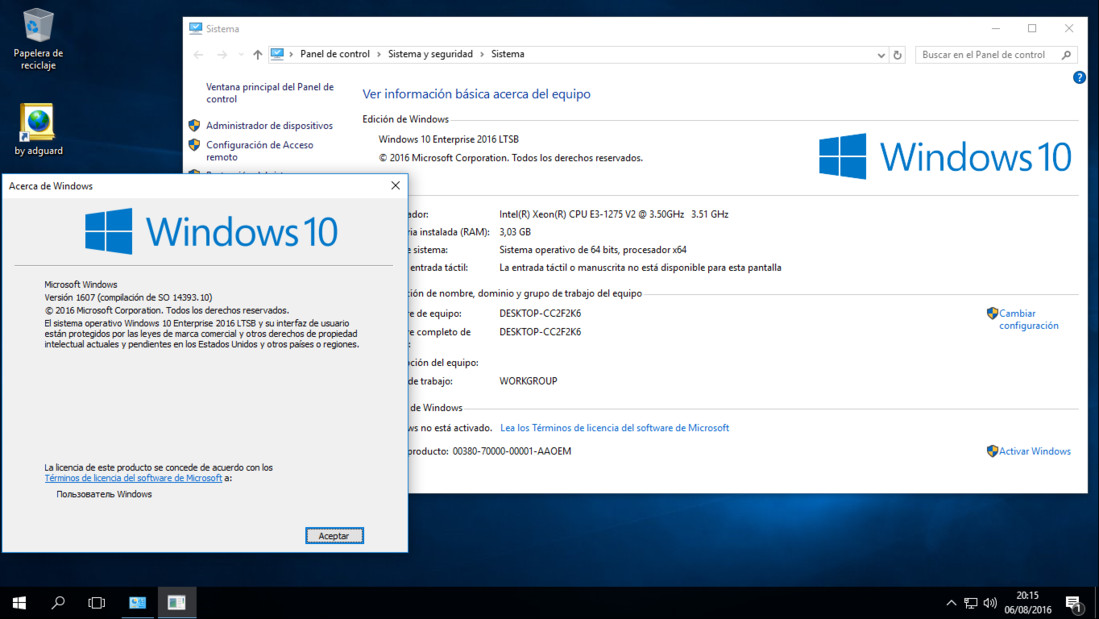Click Activar Windows link
Screen dimensions: 1099x619
point(1035,451)
